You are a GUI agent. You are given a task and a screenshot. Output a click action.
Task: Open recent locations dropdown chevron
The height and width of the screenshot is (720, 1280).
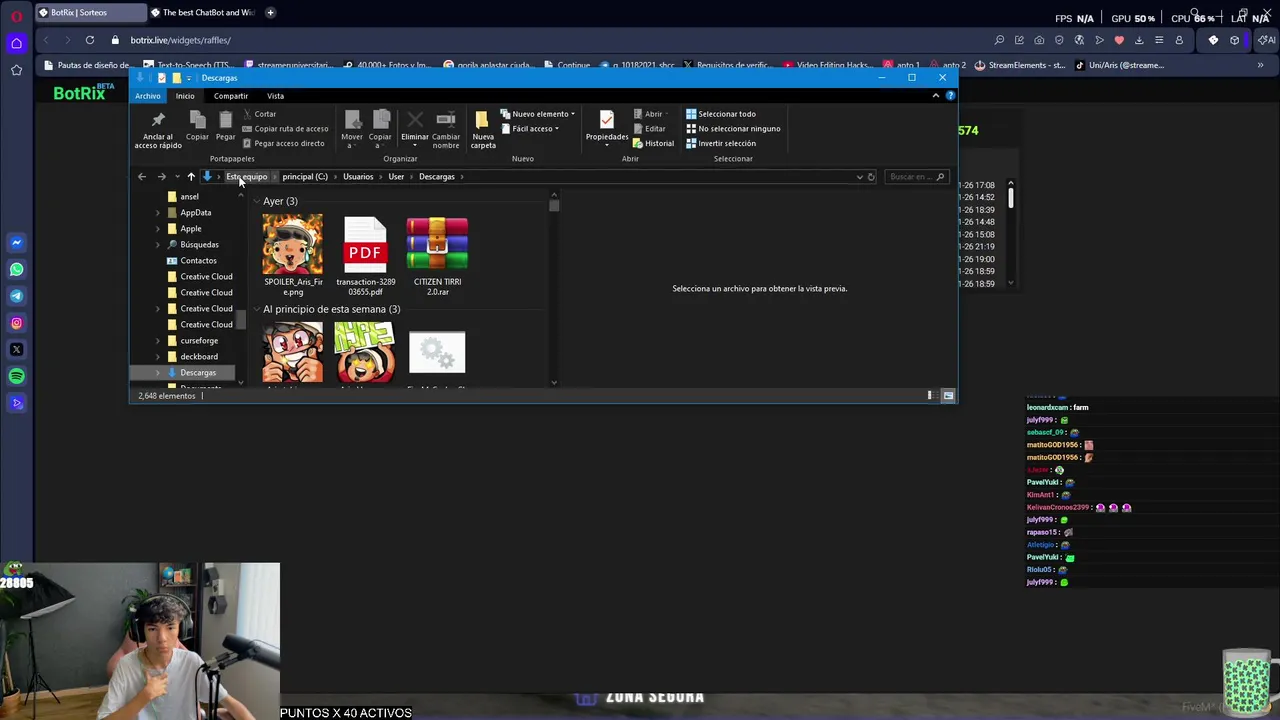[177, 177]
